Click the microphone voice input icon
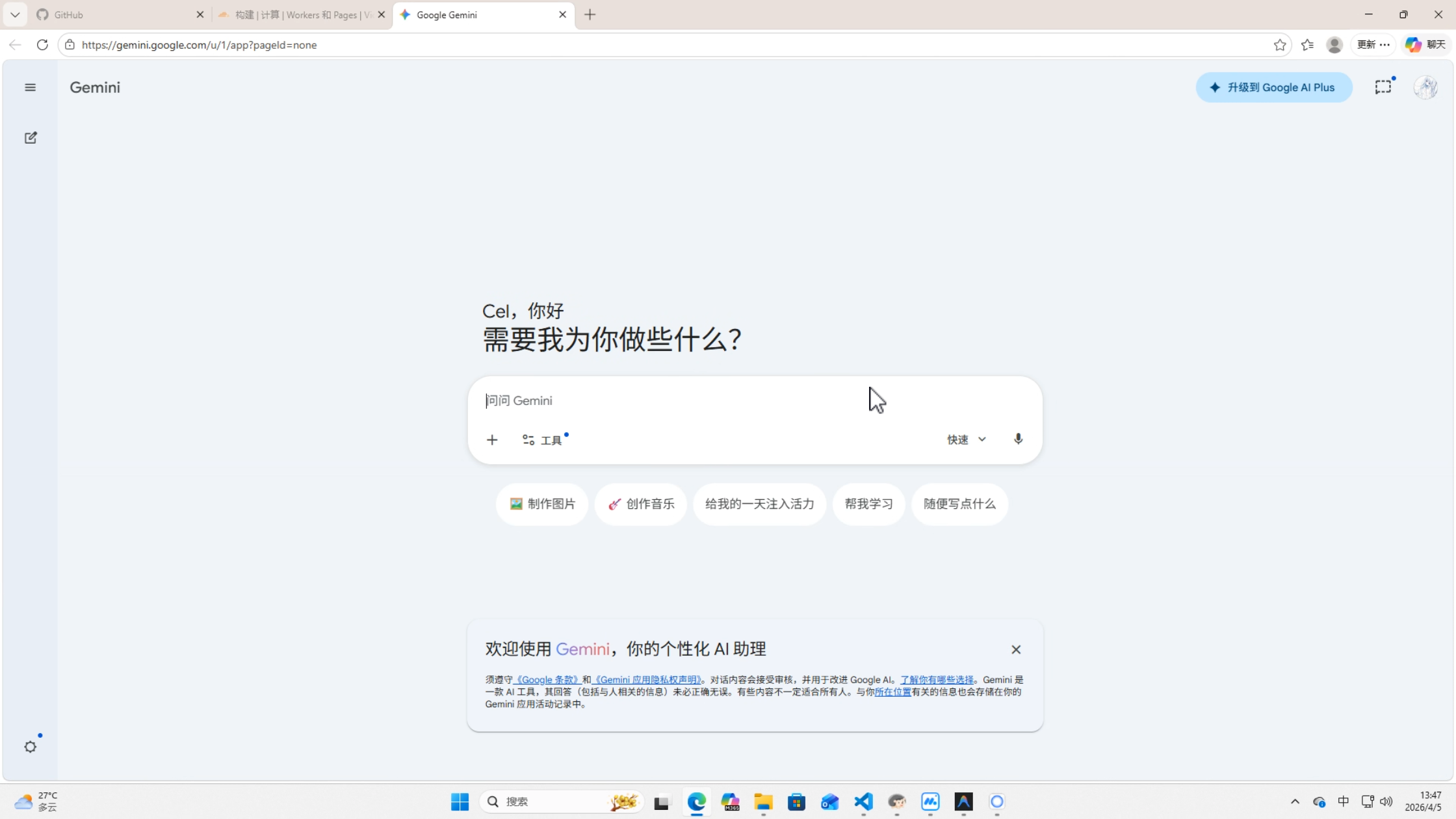 (x=1018, y=439)
